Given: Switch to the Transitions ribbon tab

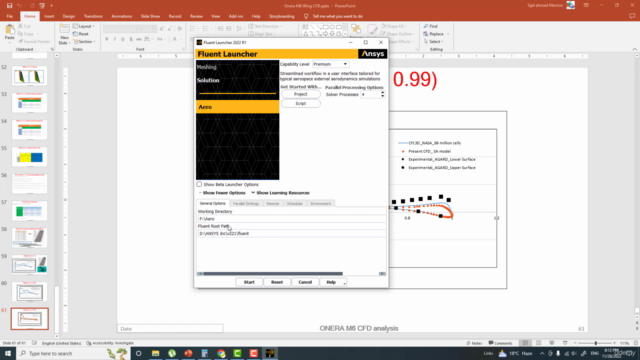Looking at the screenshot, I should coord(93,16).
